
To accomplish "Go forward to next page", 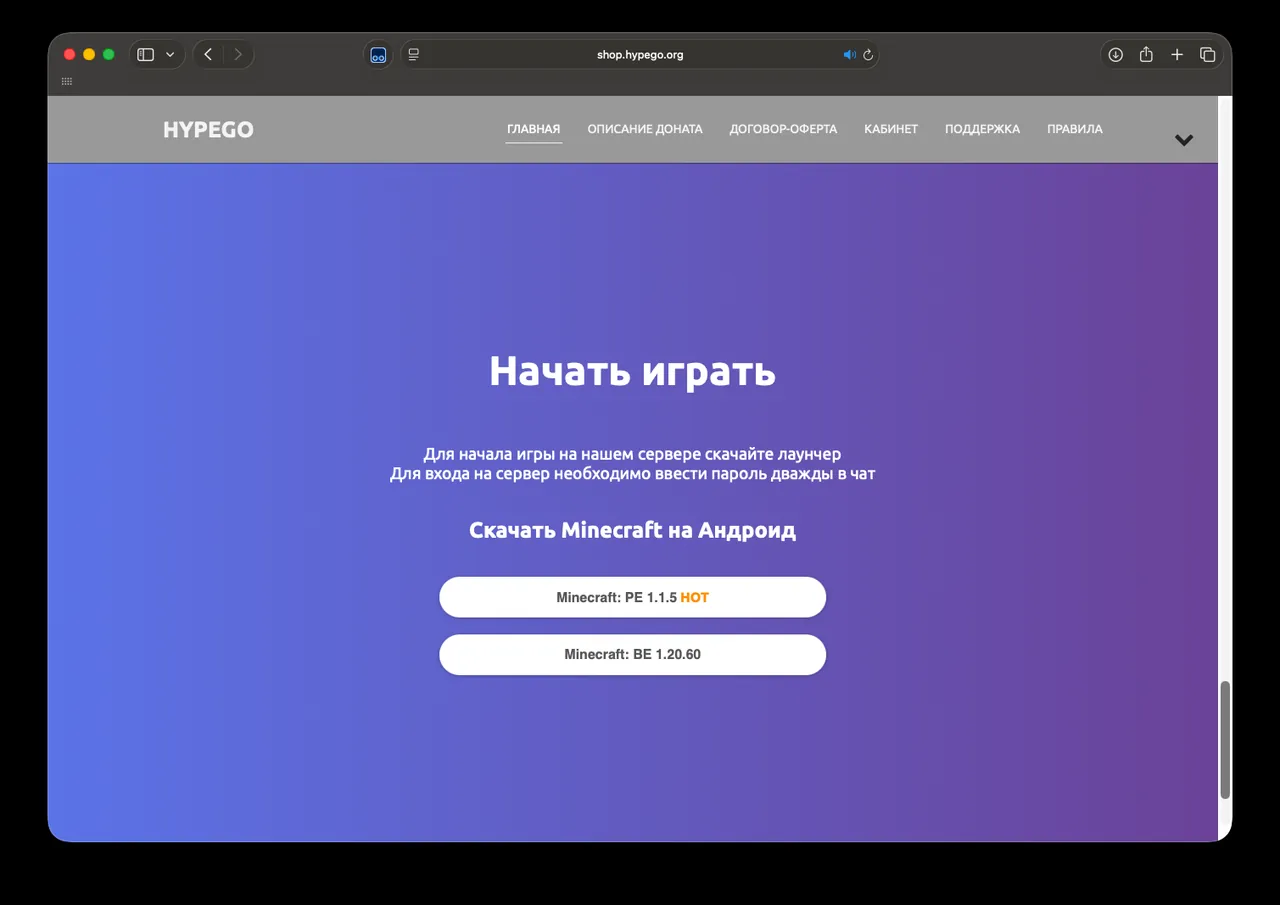I will pos(238,55).
